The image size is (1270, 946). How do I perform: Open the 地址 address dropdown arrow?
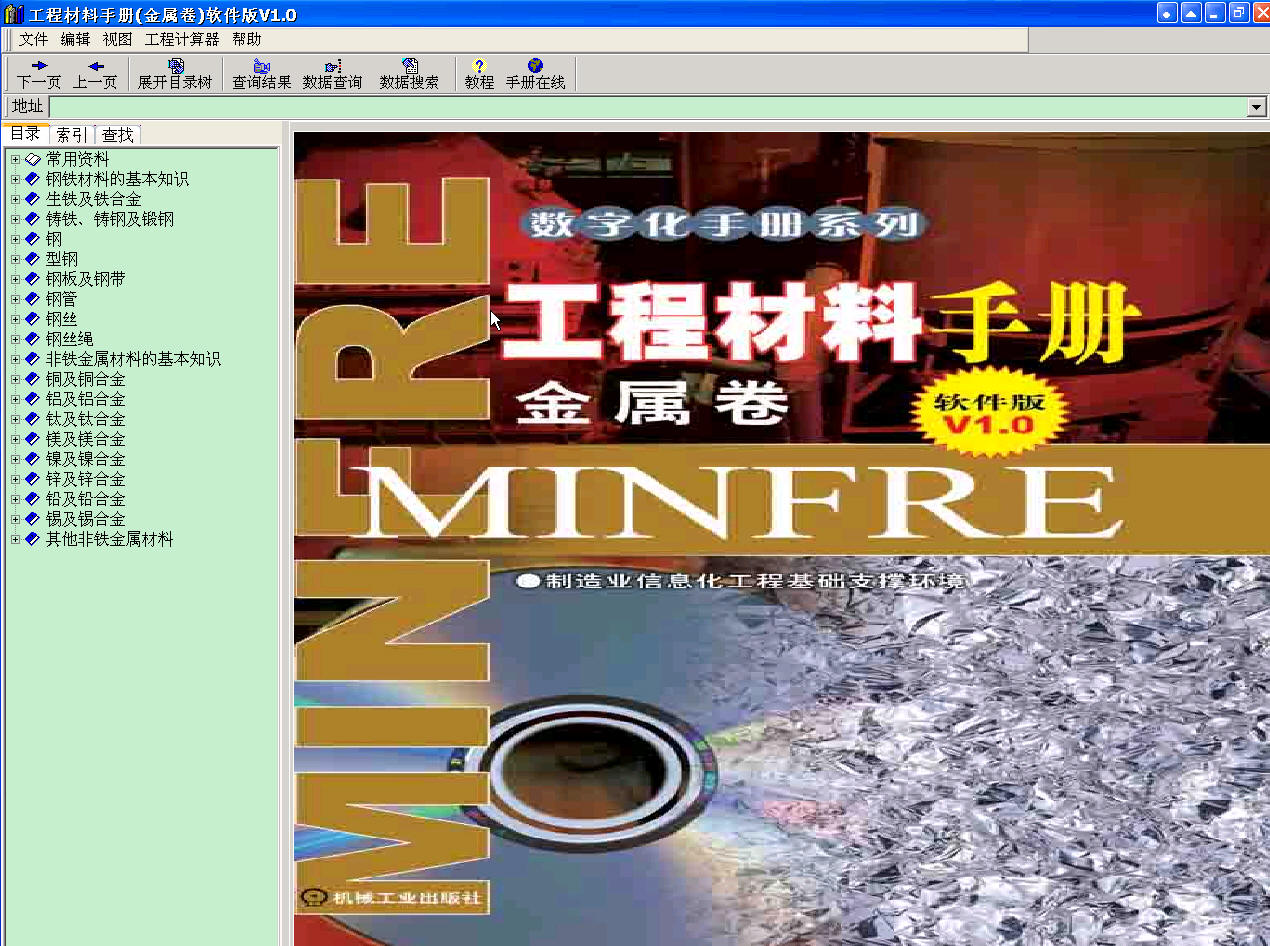pos(1257,107)
